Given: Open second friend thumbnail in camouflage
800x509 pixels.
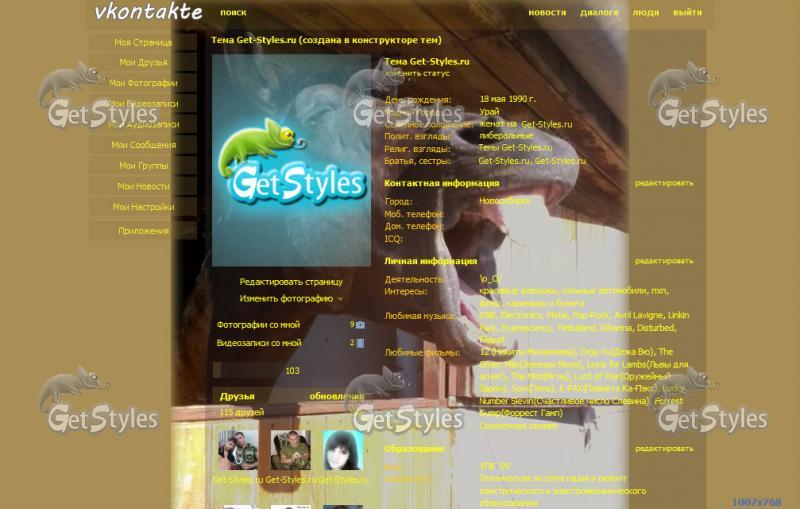Looking at the screenshot, I should tap(291, 450).
